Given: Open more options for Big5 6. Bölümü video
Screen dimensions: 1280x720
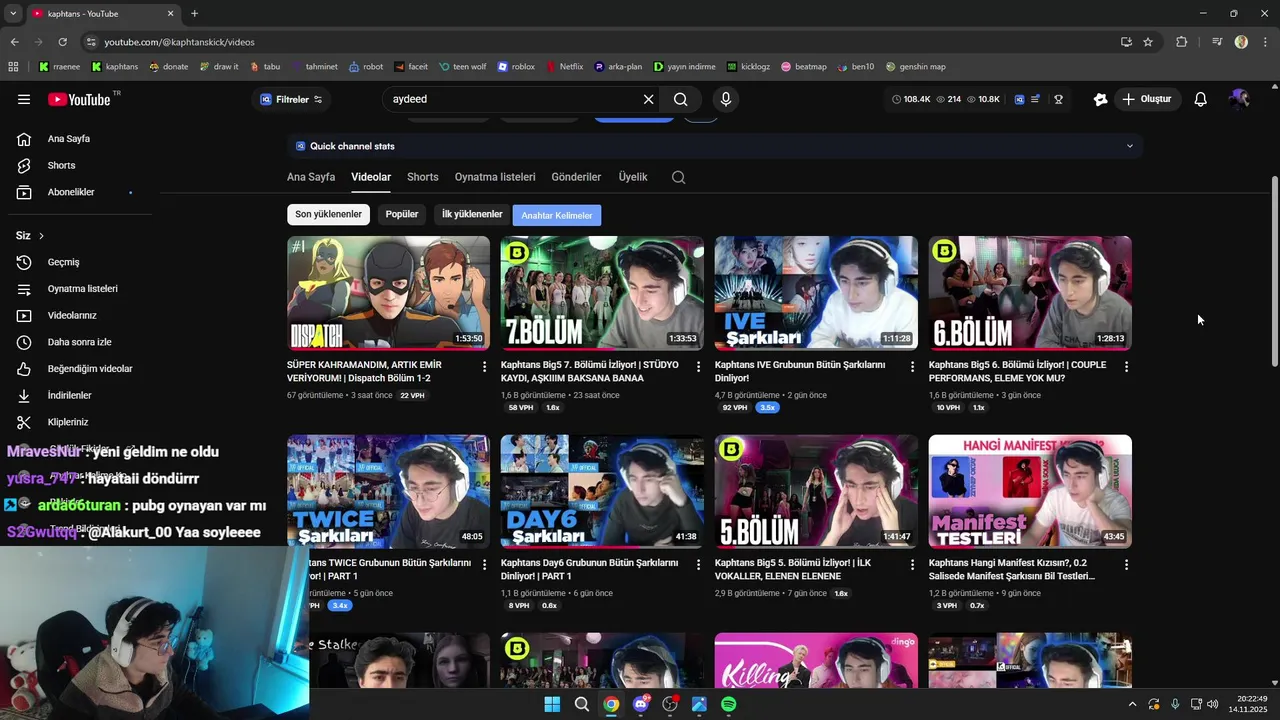Looking at the screenshot, I should click(x=1126, y=367).
